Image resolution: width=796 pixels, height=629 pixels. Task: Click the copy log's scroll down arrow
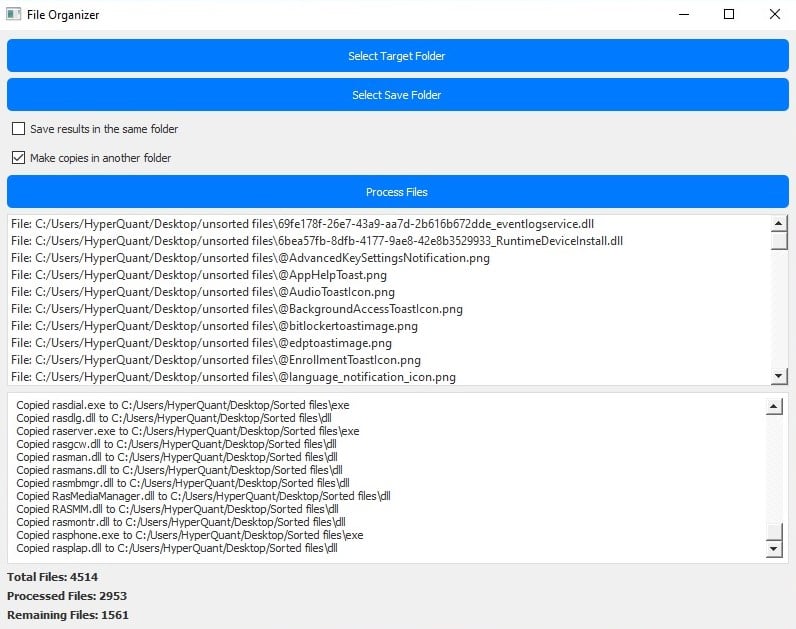[773, 549]
